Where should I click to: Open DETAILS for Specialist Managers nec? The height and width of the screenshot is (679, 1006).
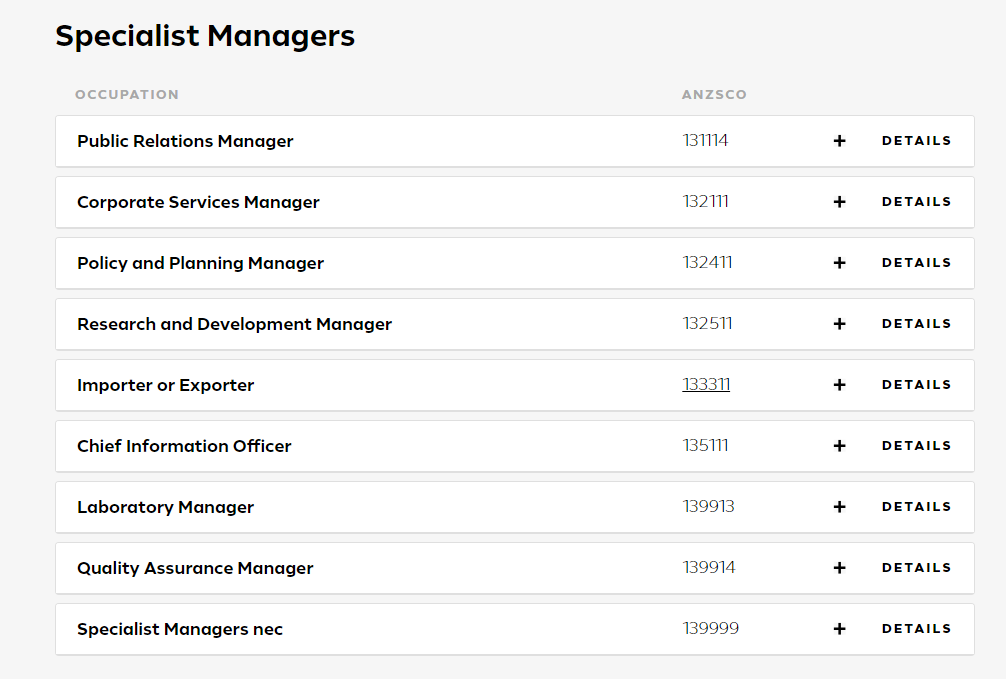[916, 629]
